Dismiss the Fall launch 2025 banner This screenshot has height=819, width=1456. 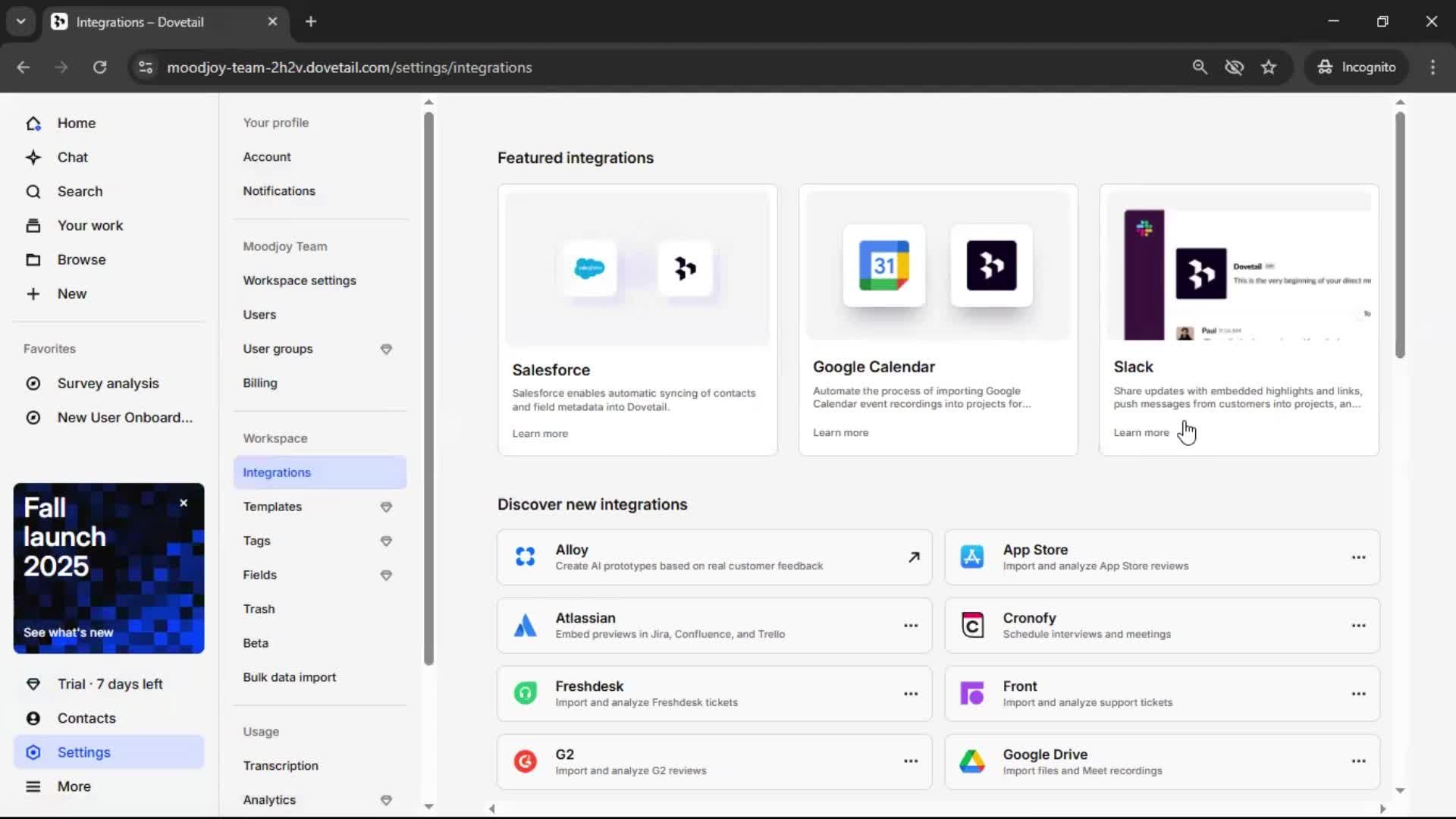[184, 503]
